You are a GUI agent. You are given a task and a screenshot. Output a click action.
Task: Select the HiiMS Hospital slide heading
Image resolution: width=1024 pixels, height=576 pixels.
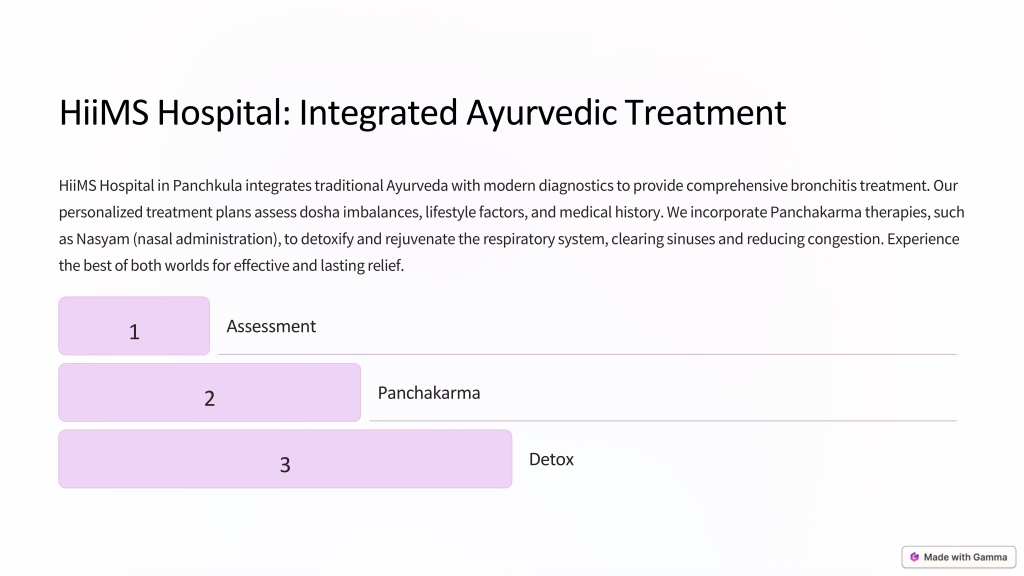[423, 112]
